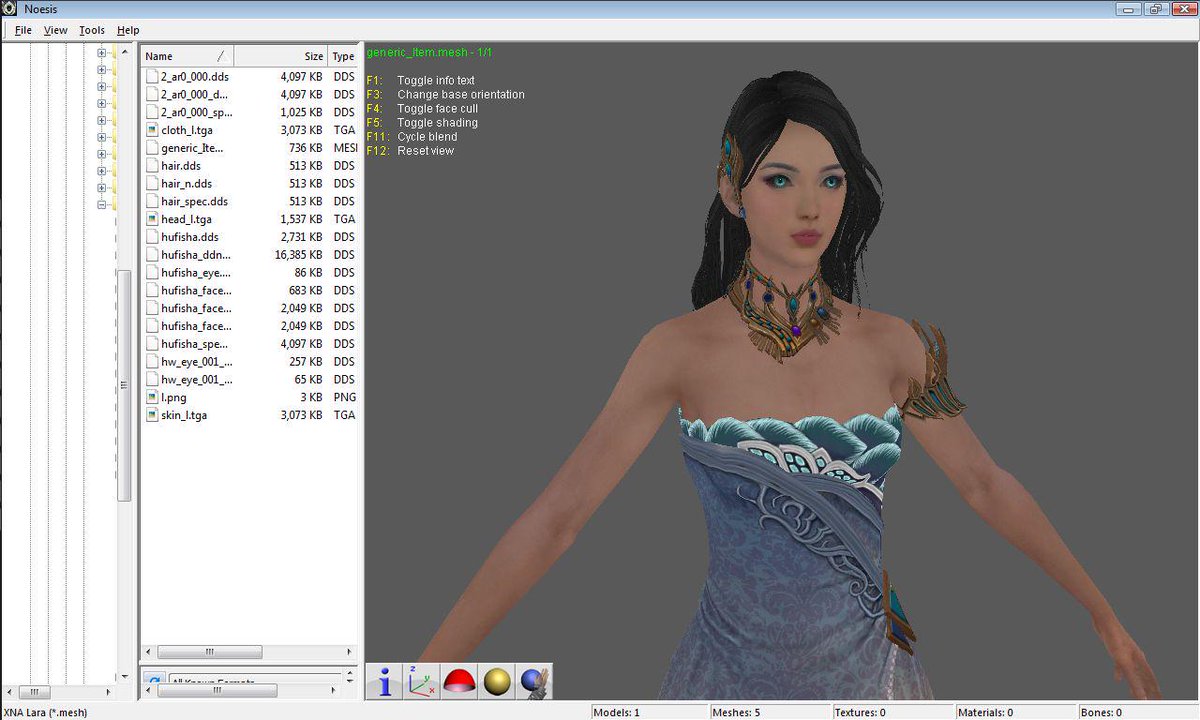Select the scene info "i" icon
The width and height of the screenshot is (1200, 720).
[384, 680]
